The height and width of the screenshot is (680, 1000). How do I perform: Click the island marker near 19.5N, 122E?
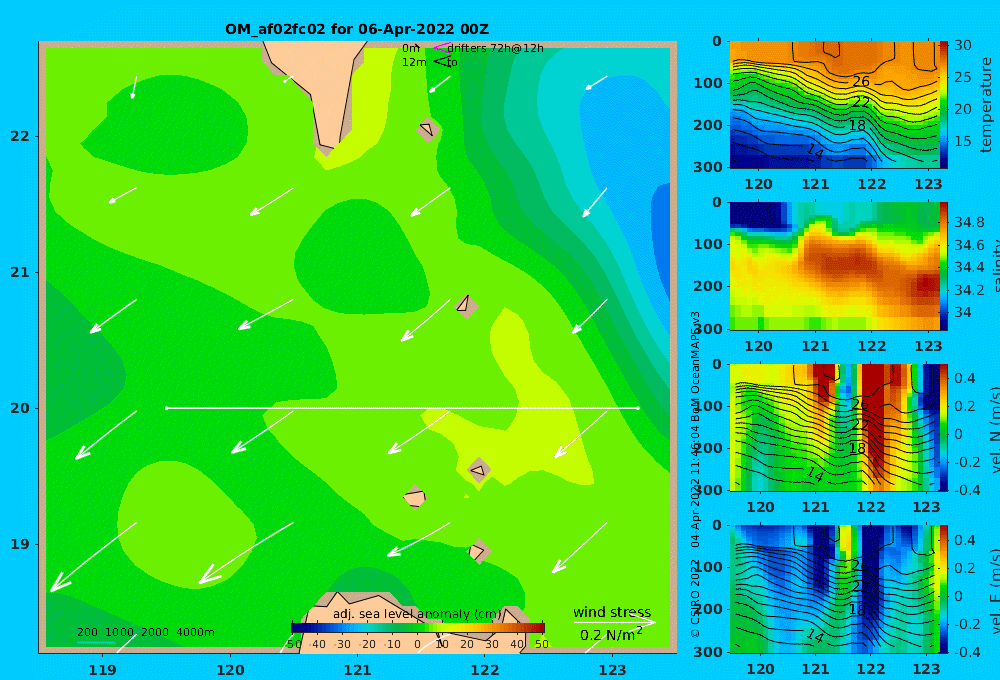click(479, 471)
